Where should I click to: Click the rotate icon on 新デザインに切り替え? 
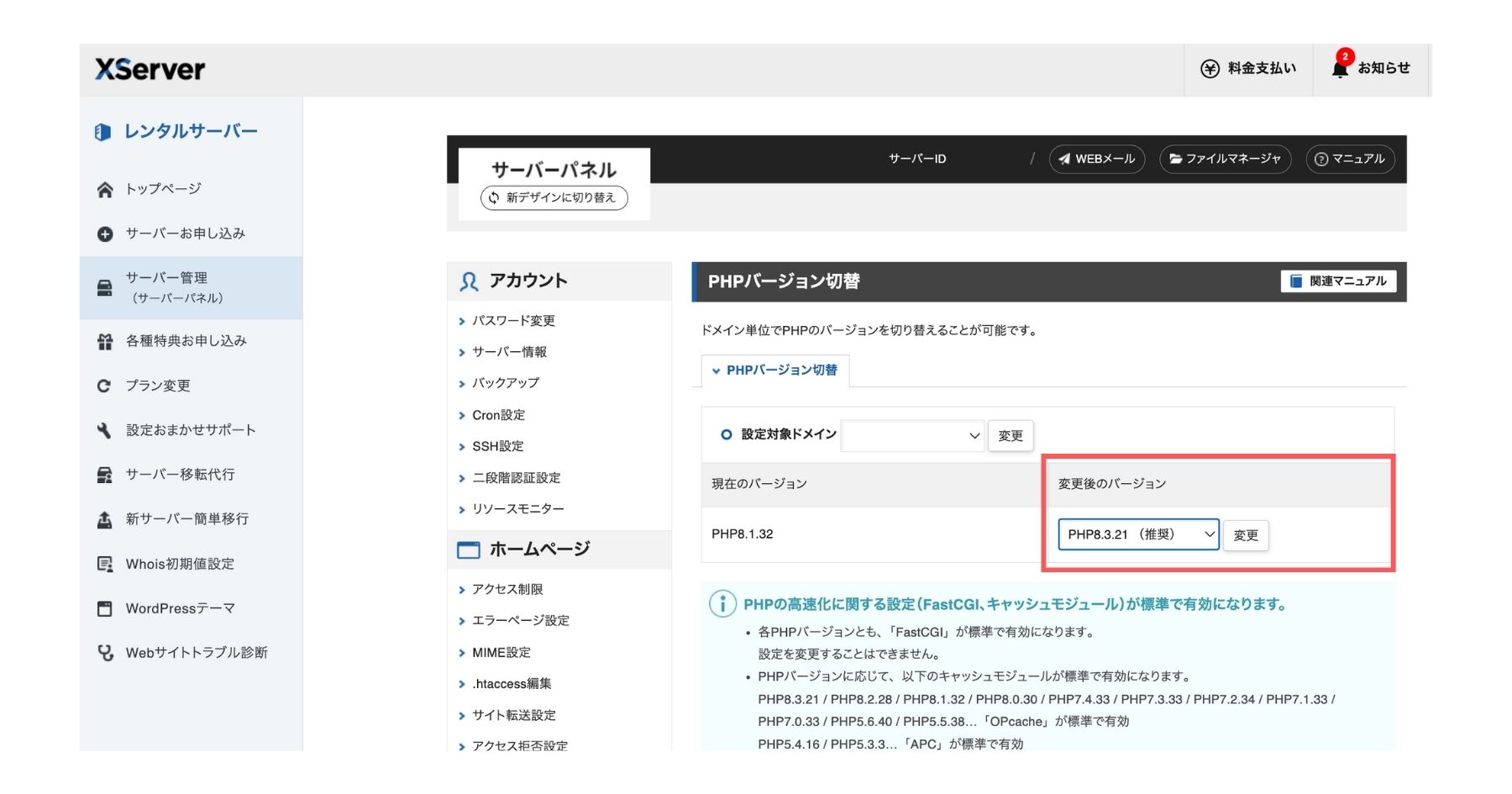tap(494, 197)
